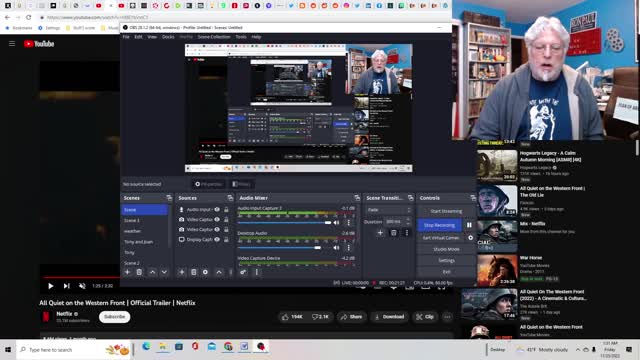640x360 pixels.
Task: Adjust the Audio Input Capture 2 volume slider
Action: (x=284, y=223)
